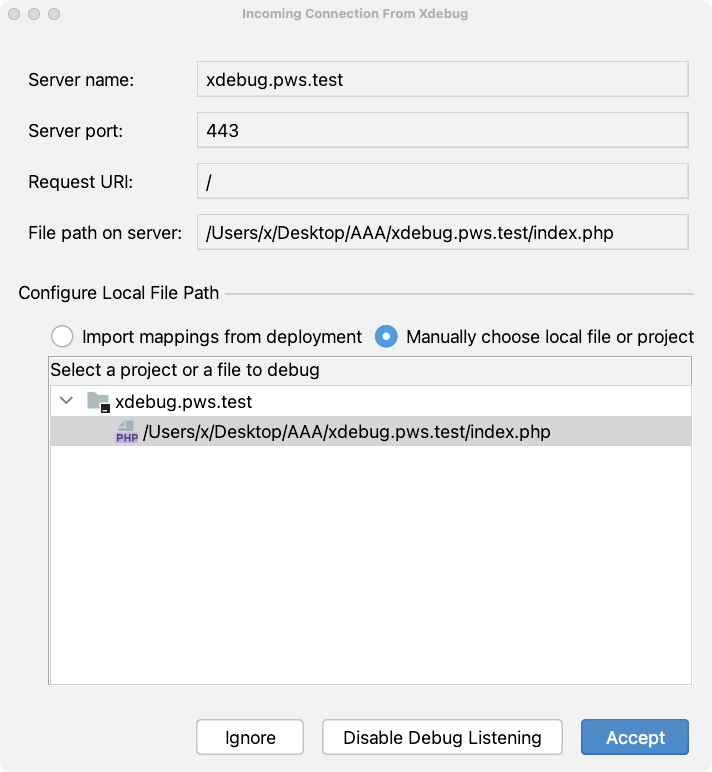Click the File path on server field
This screenshot has height=772, width=712.
[443, 232]
